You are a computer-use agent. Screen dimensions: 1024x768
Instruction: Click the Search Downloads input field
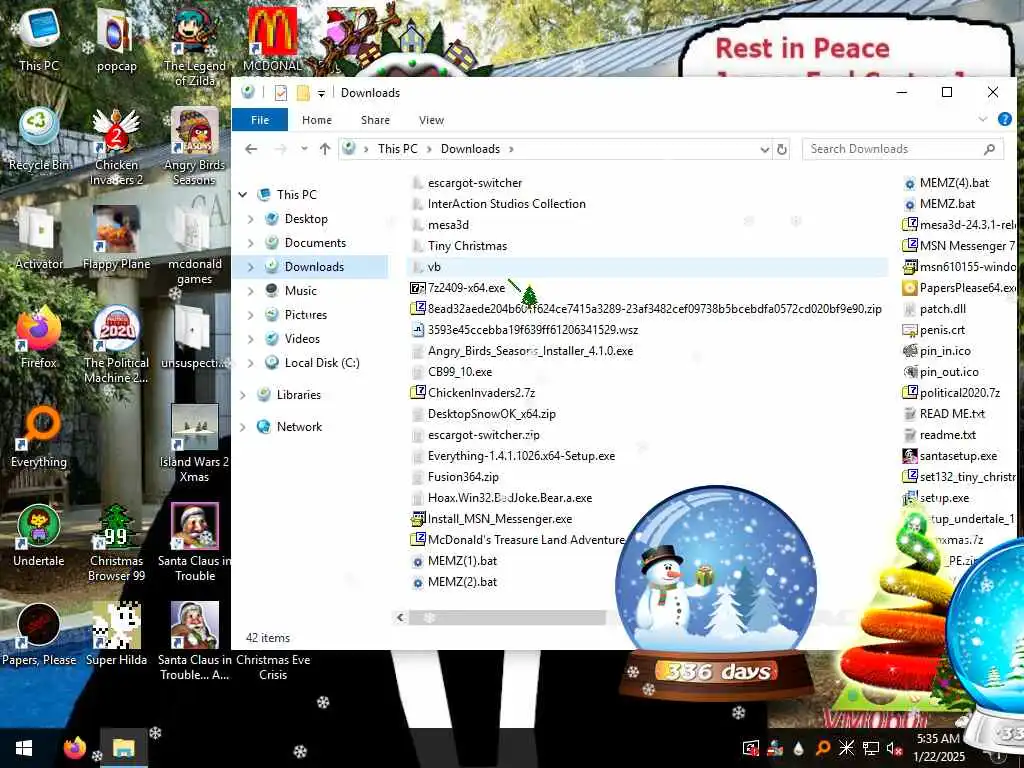903,149
